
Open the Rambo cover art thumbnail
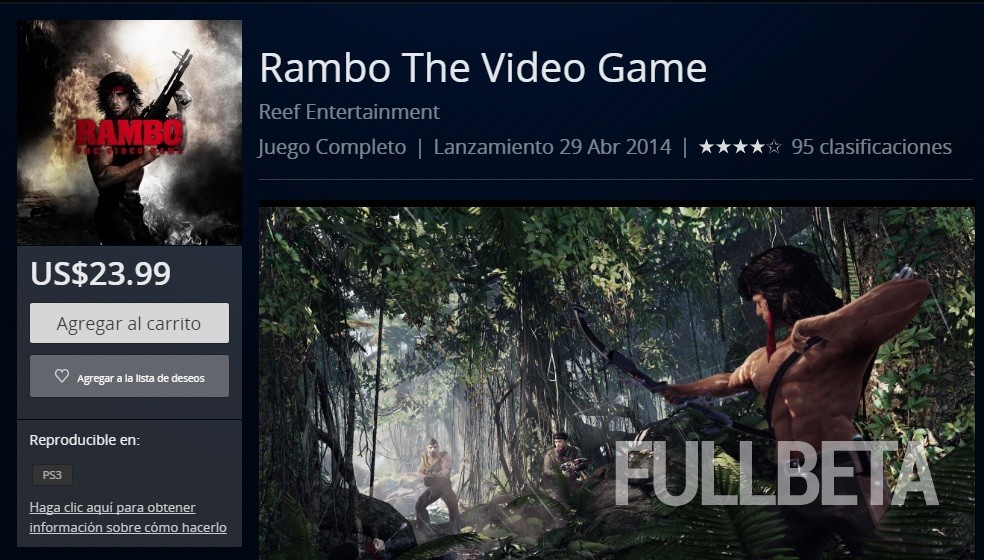pos(129,132)
